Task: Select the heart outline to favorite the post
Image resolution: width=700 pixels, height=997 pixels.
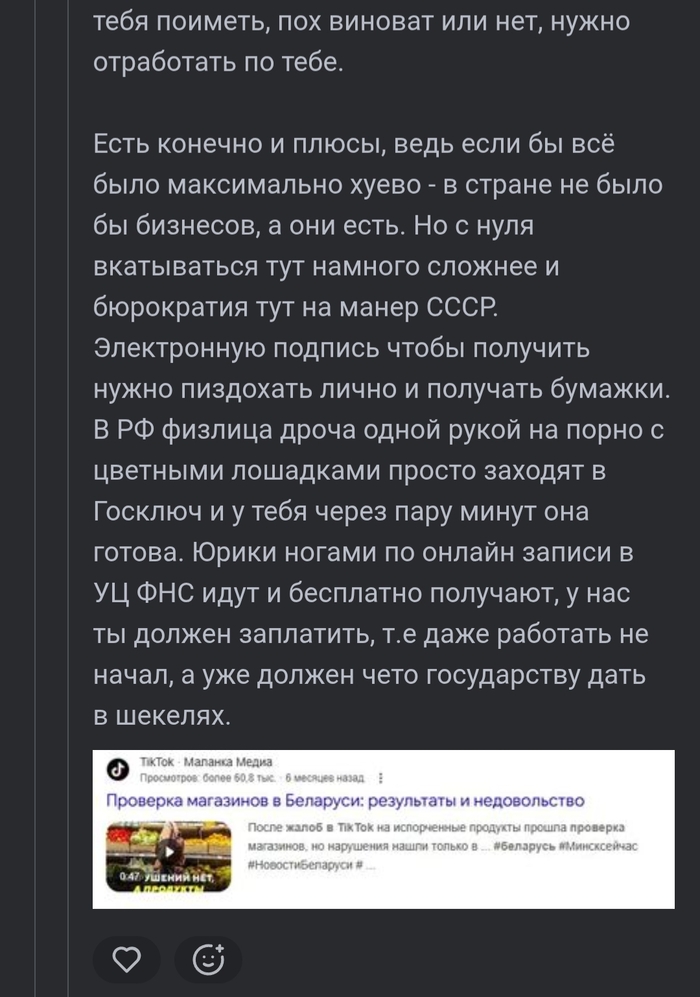Action: pyautogui.click(x=126, y=958)
